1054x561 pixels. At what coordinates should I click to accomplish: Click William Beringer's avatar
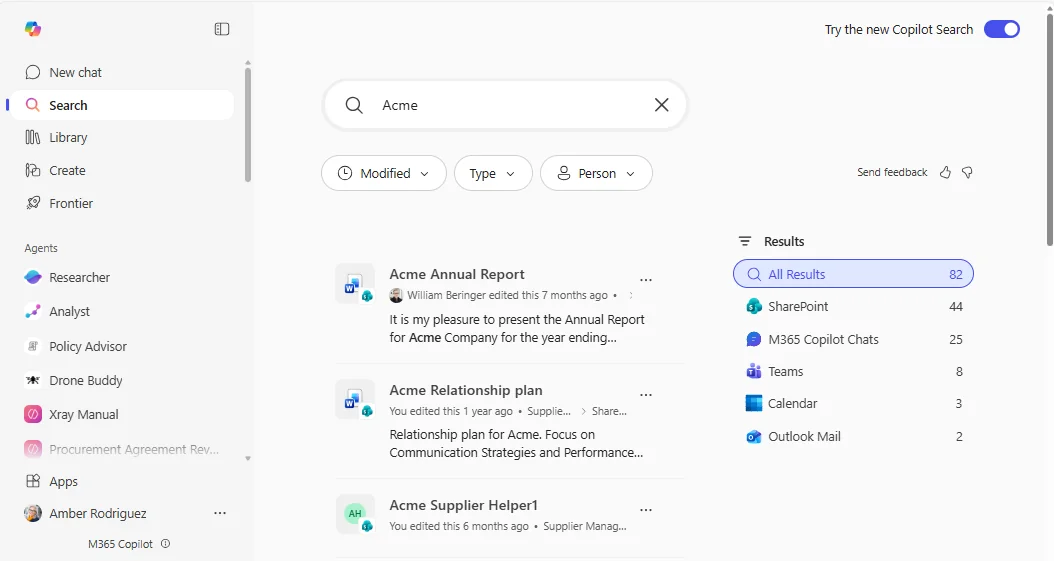(x=397, y=296)
